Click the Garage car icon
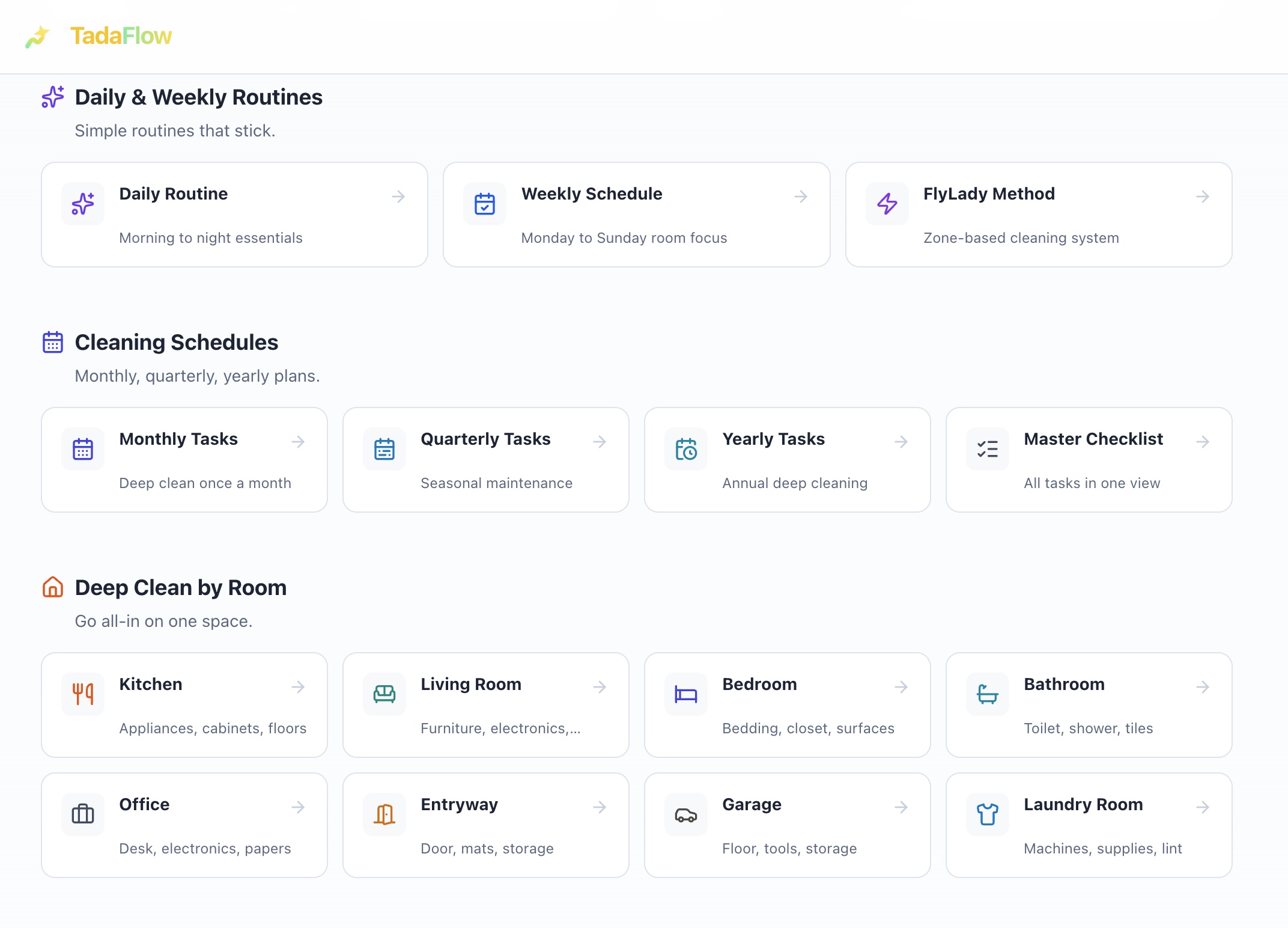 (685, 814)
